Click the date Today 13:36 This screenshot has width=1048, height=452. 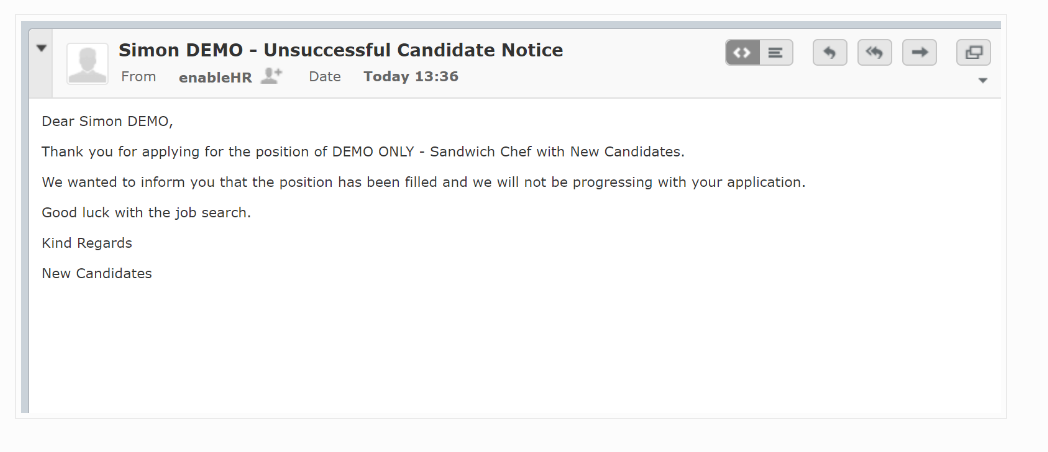click(410, 76)
